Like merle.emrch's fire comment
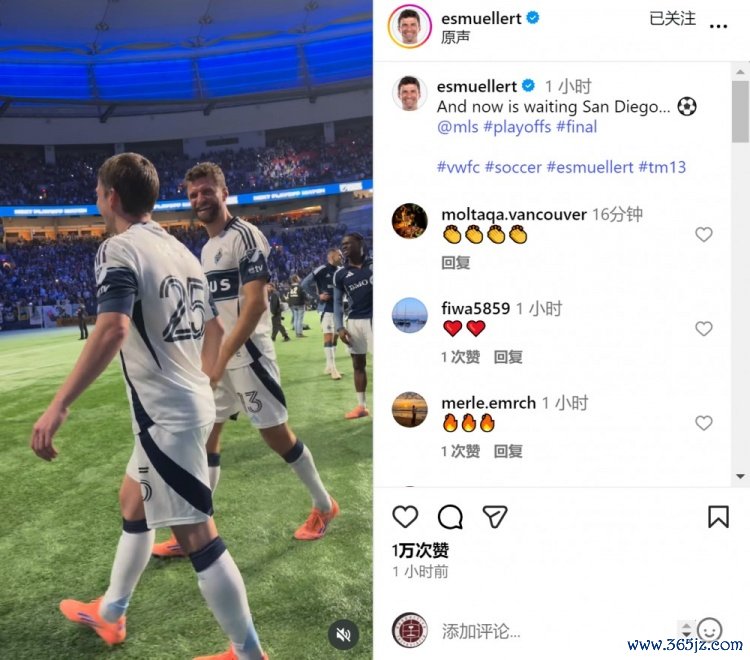Viewport: 750px width, 660px height. click(x=704, y=423)
